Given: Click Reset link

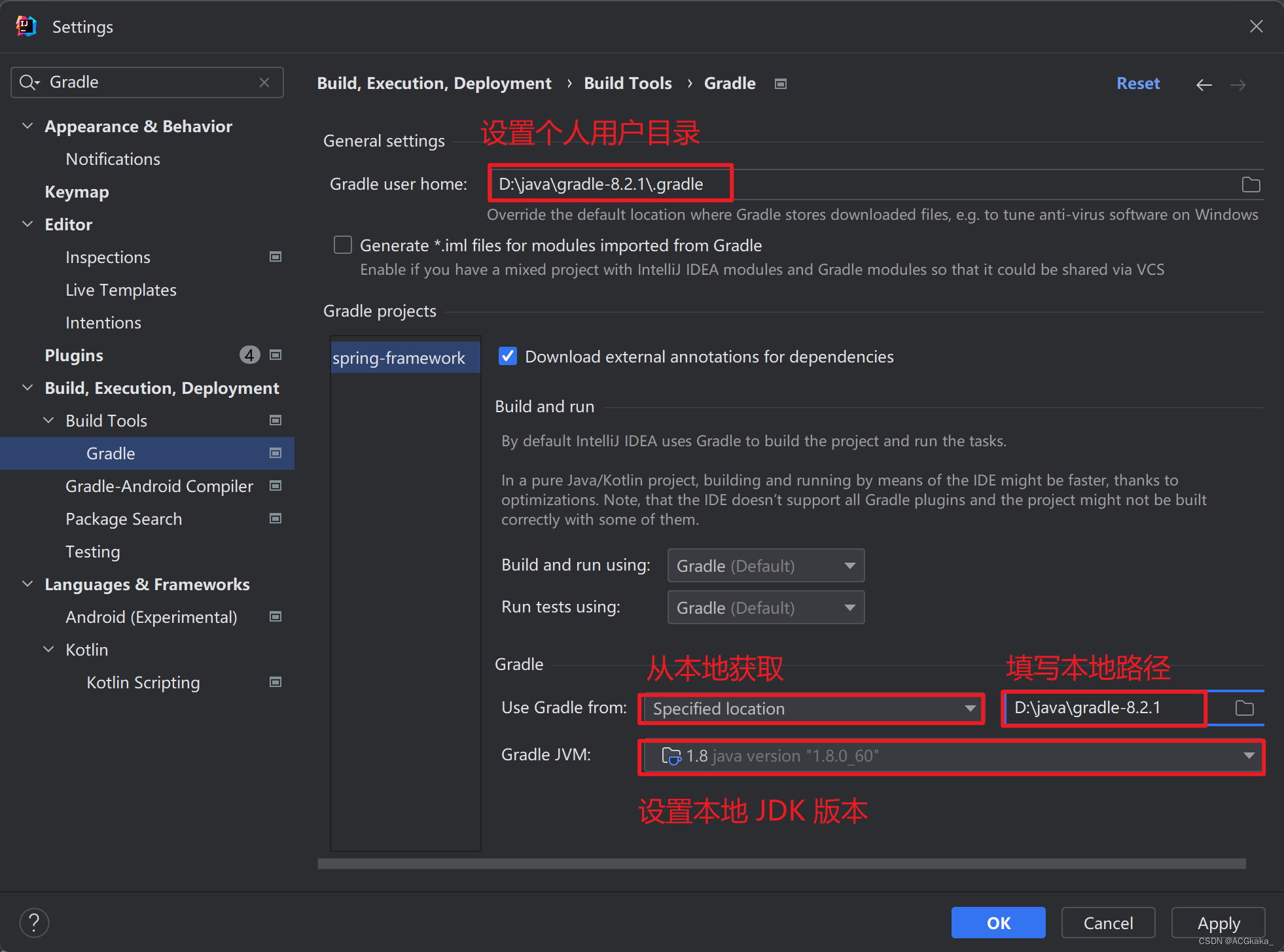Looking at the screenshot, I should 1137,84.
